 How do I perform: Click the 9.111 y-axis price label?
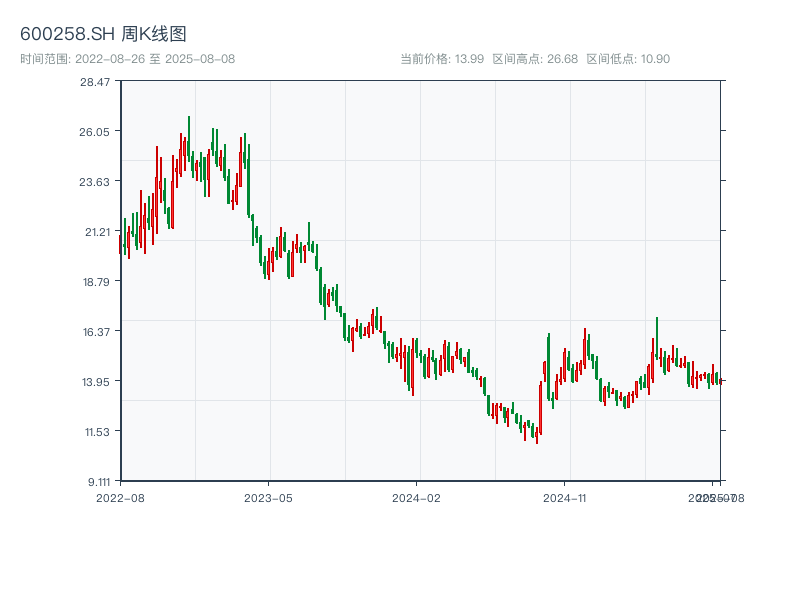point(95,481)
